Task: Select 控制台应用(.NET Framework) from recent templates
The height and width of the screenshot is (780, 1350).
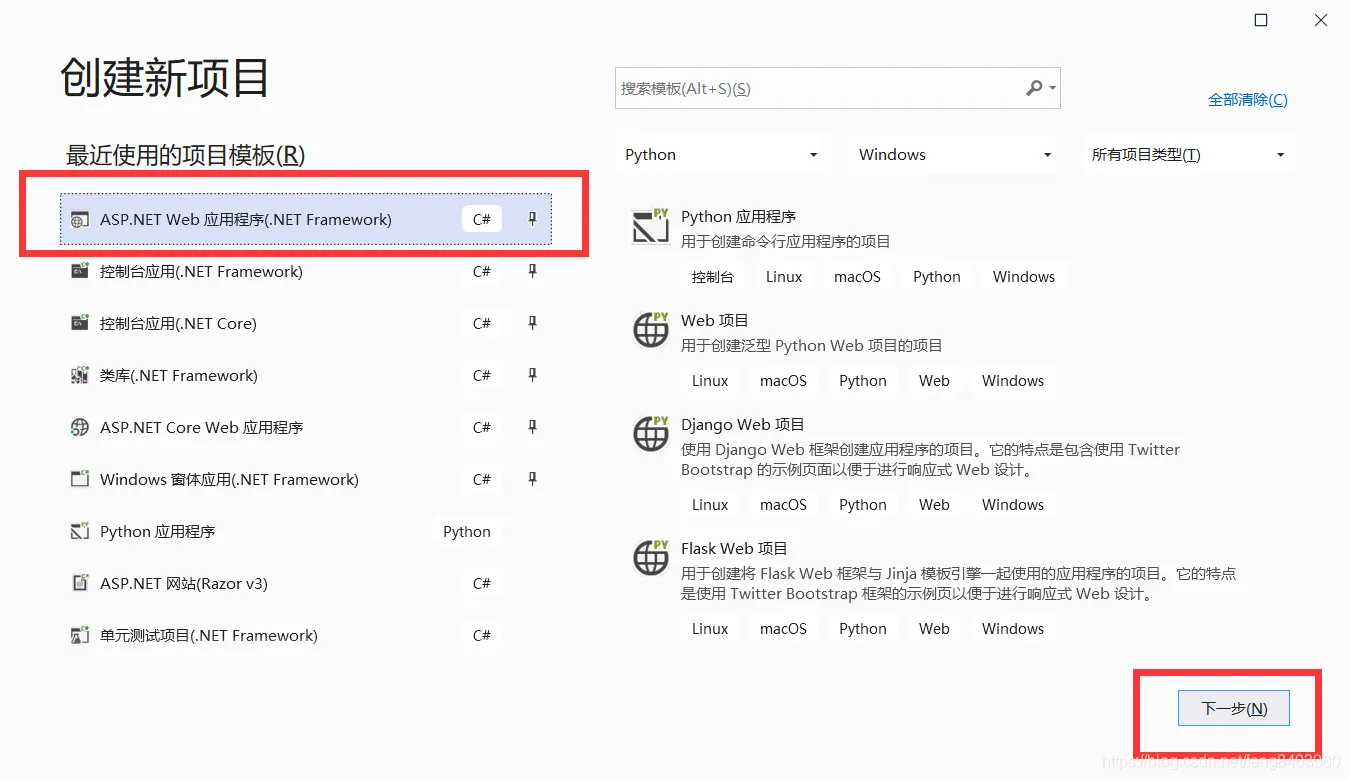Action: (305, 271)
